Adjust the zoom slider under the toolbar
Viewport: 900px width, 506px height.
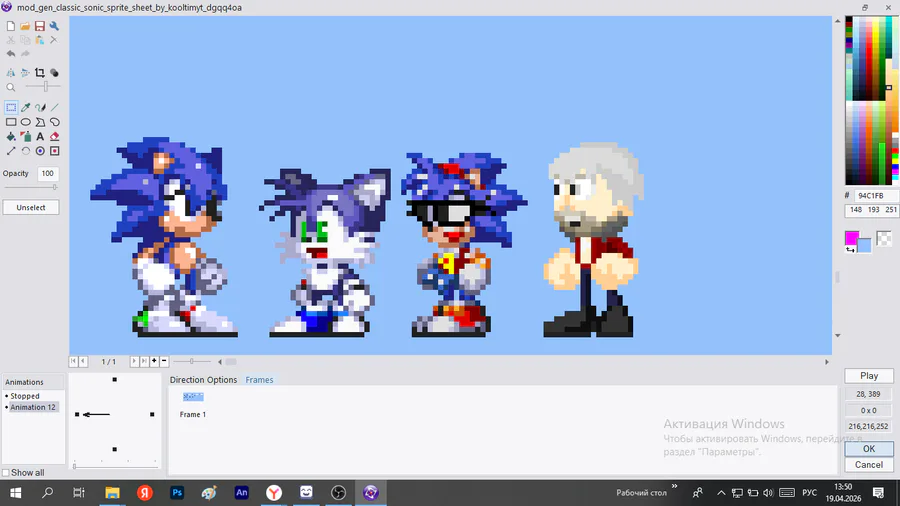[x=44, y=87]
